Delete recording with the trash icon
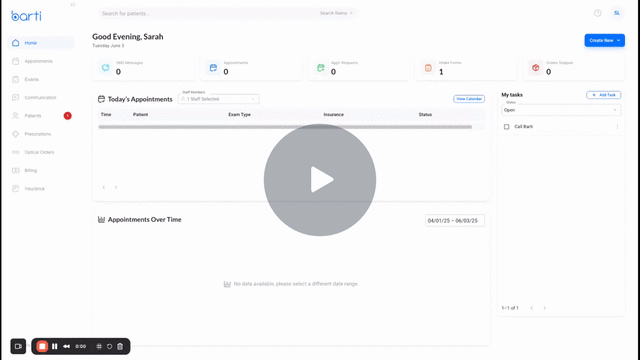 coord(120,347)
